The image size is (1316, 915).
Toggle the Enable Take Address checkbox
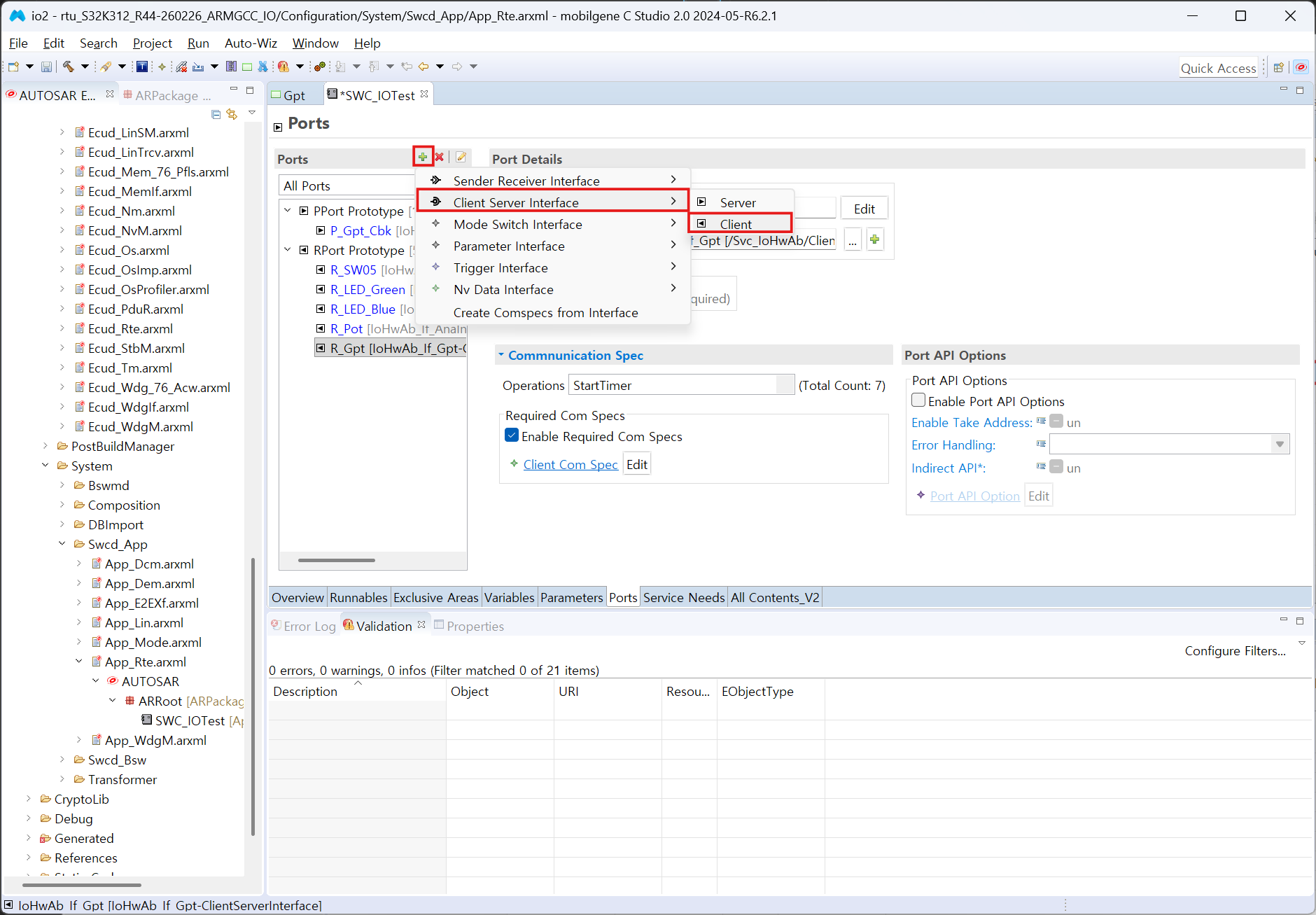click(x=1056, y=421)
